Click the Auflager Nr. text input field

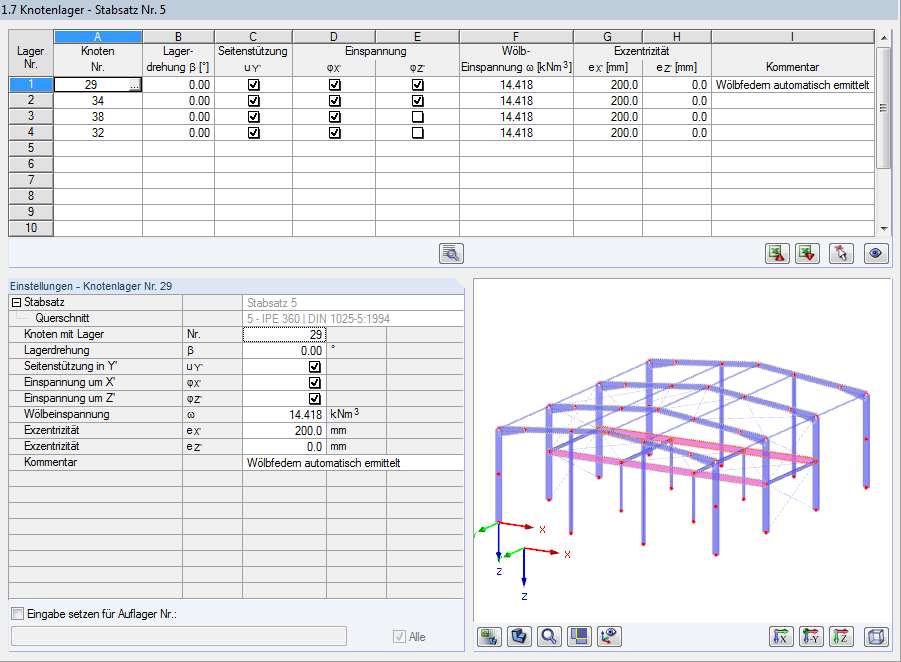point(179,636)
